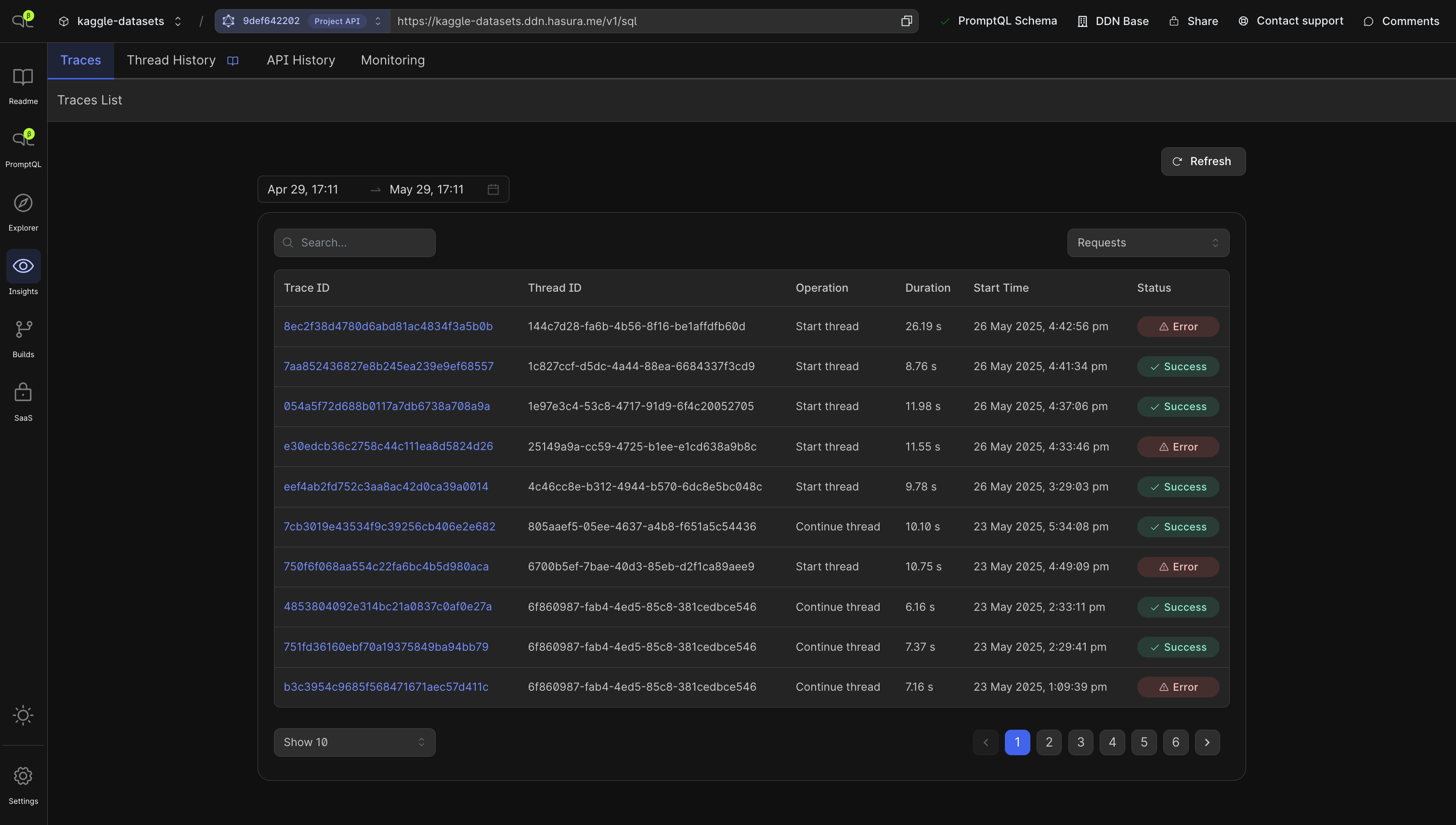Go to page 3 of traces
Screen dimensions: 1456x825
1080,742
